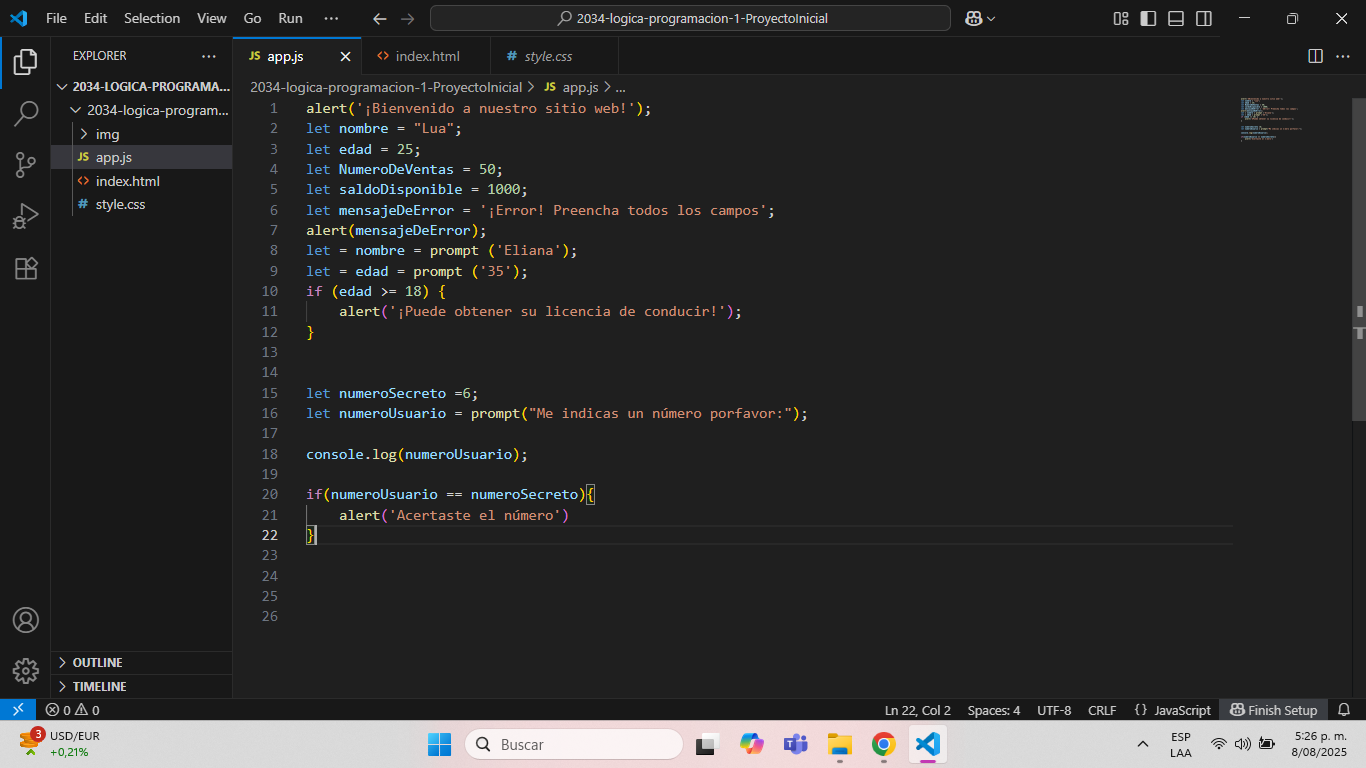Change encoding UTF-8
The image size is (1366, 768).
pos(1054,710)
